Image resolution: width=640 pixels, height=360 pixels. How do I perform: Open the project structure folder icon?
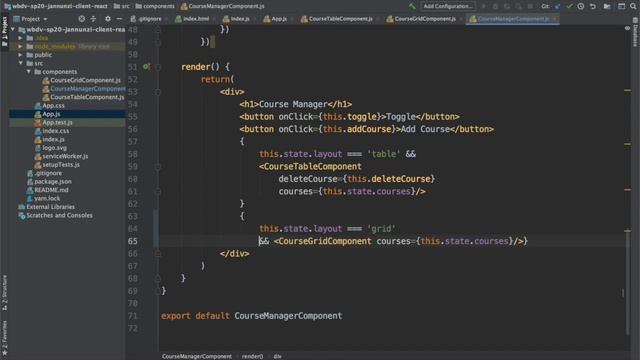point(607,6)
